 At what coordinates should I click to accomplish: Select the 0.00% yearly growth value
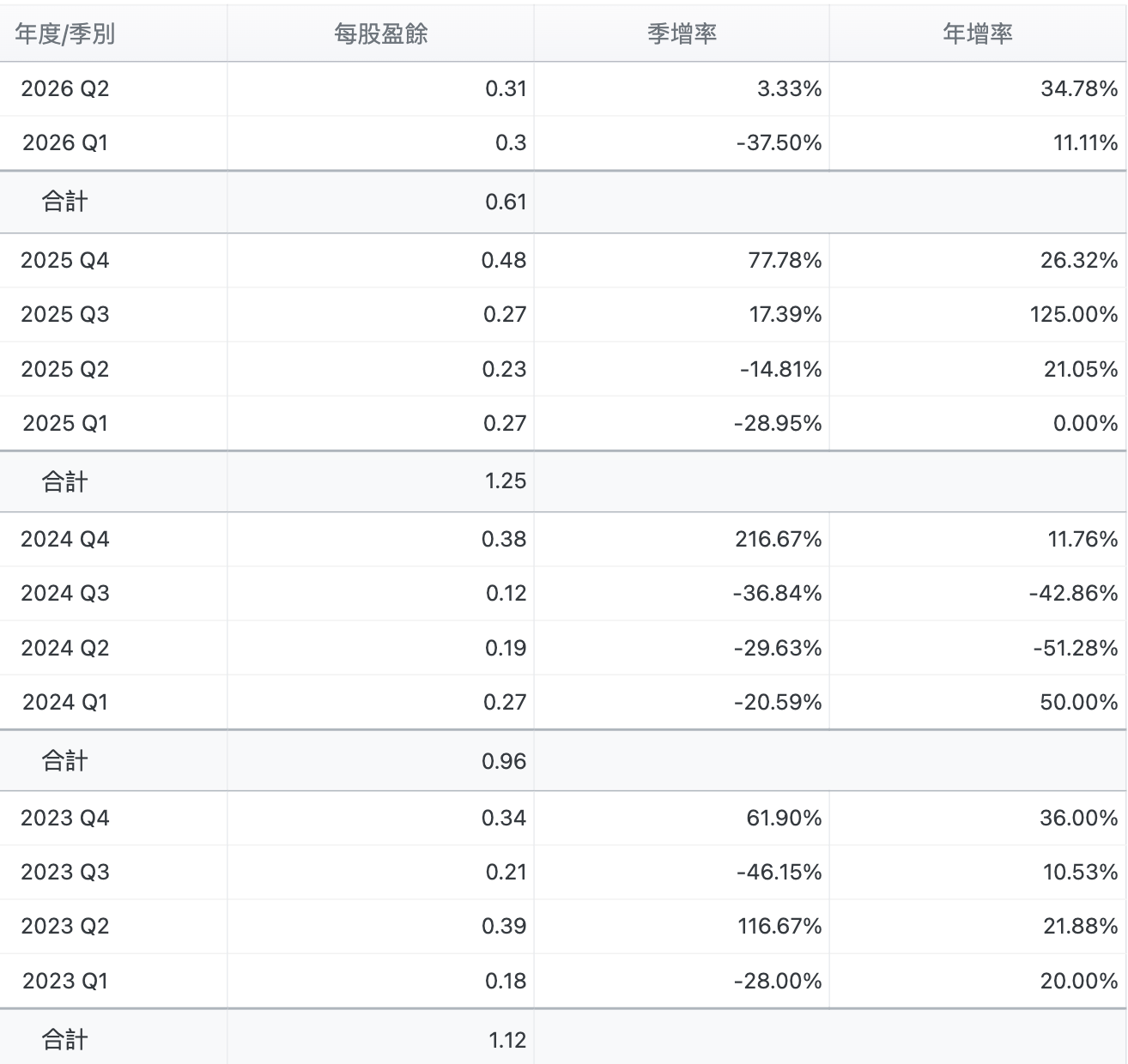[x=1086, y=423]
